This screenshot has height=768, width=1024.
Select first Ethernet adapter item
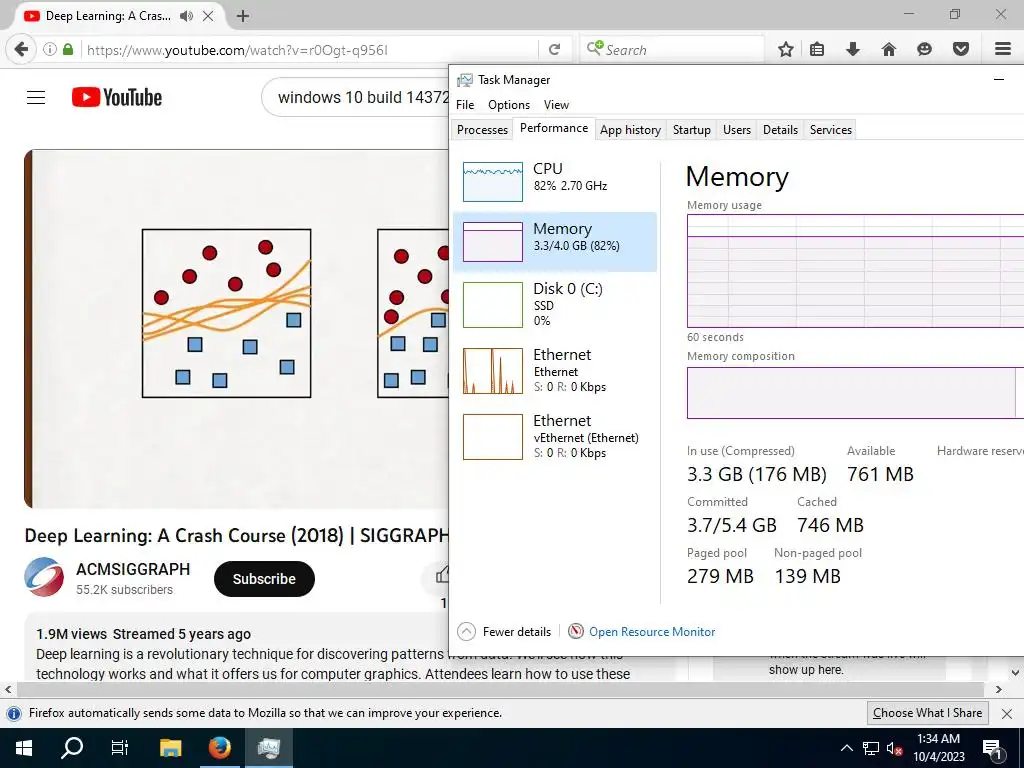[x=555, y=370]
